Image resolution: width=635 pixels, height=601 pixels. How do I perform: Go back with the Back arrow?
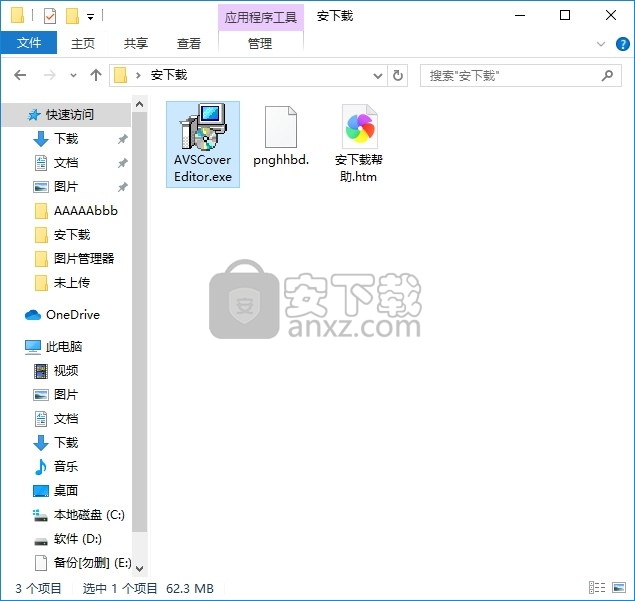(x=20, y=75)
